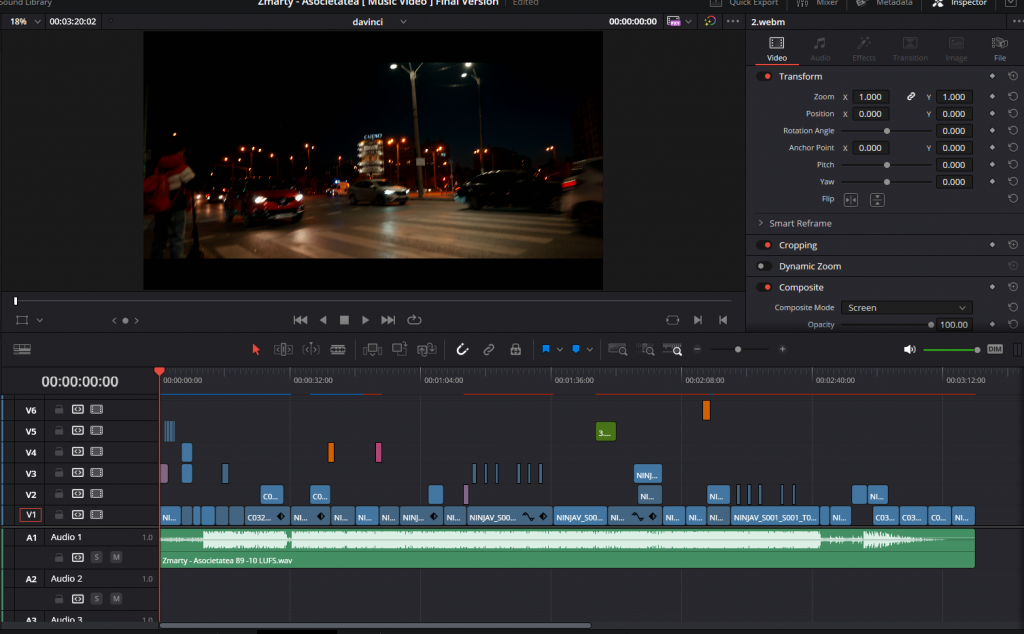Switch to the File tab in Inspector
This screenshot has width=1024, height=634.
coord(999,48)
